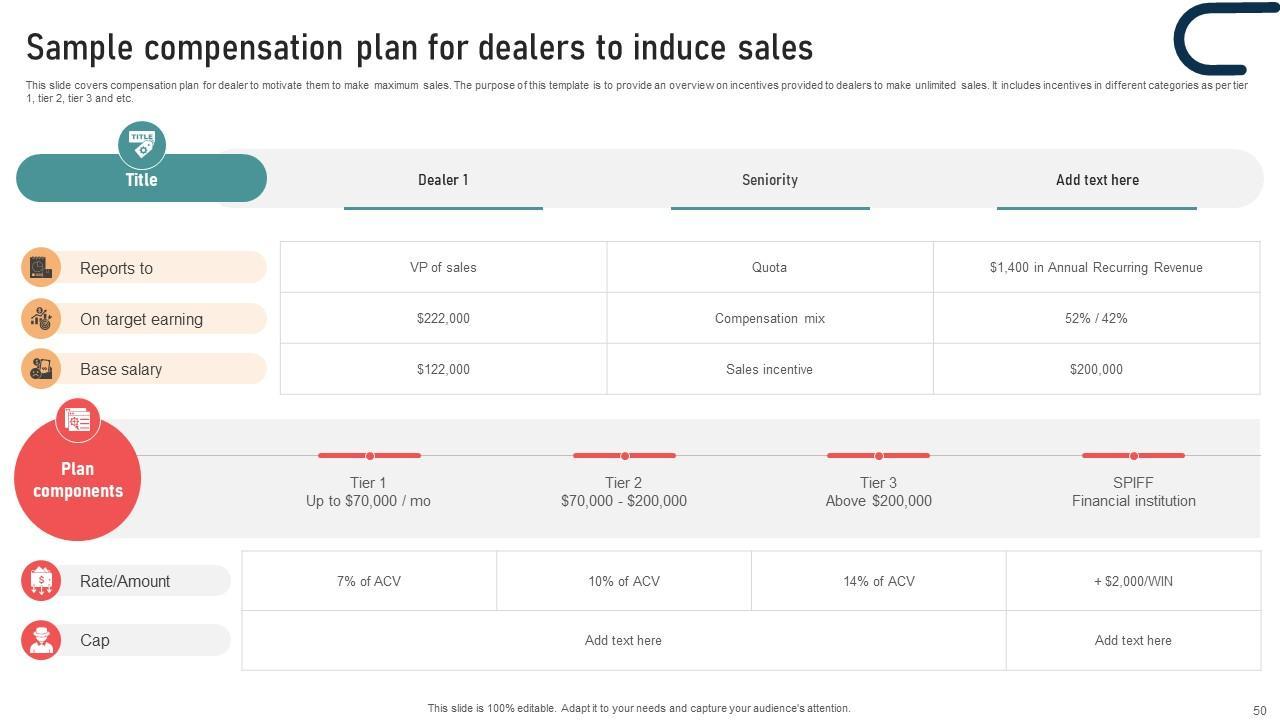Click the Tier 2 timeline marker dot
Image resolution: width=1280 pixels, height=720 pixels.
[624, 456]
